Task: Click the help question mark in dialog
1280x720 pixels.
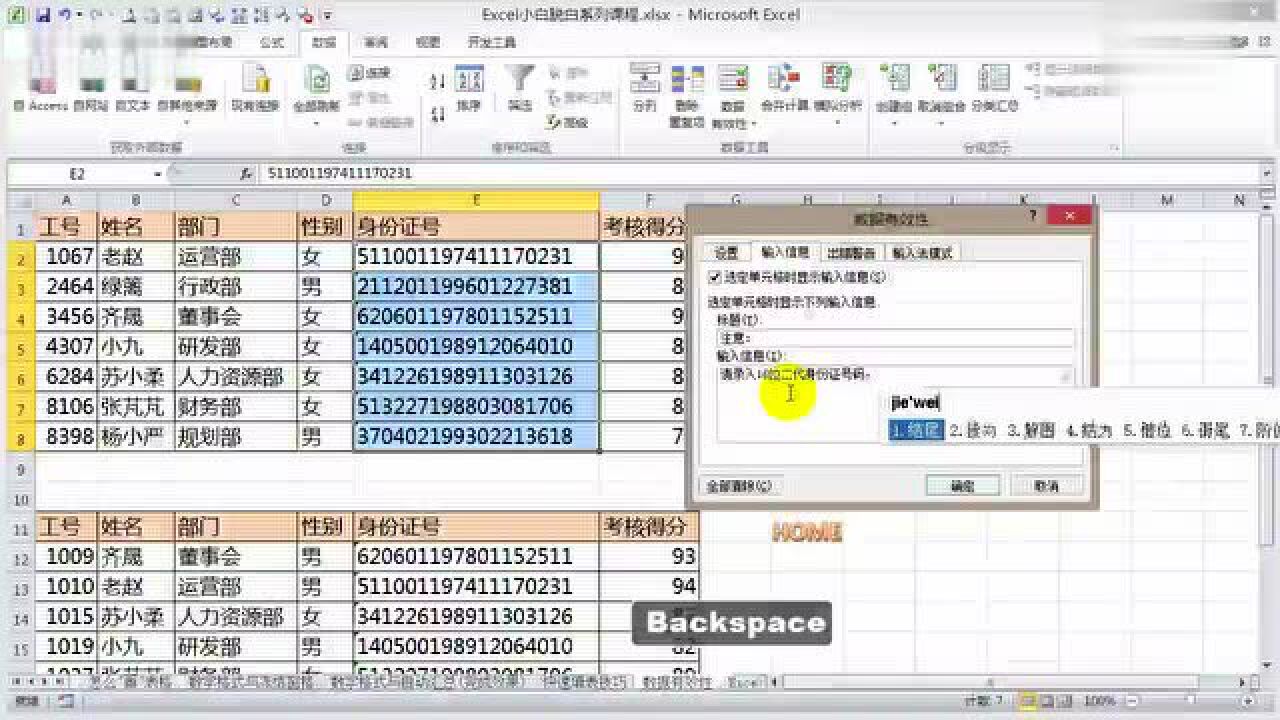Action: (1033, 216)
